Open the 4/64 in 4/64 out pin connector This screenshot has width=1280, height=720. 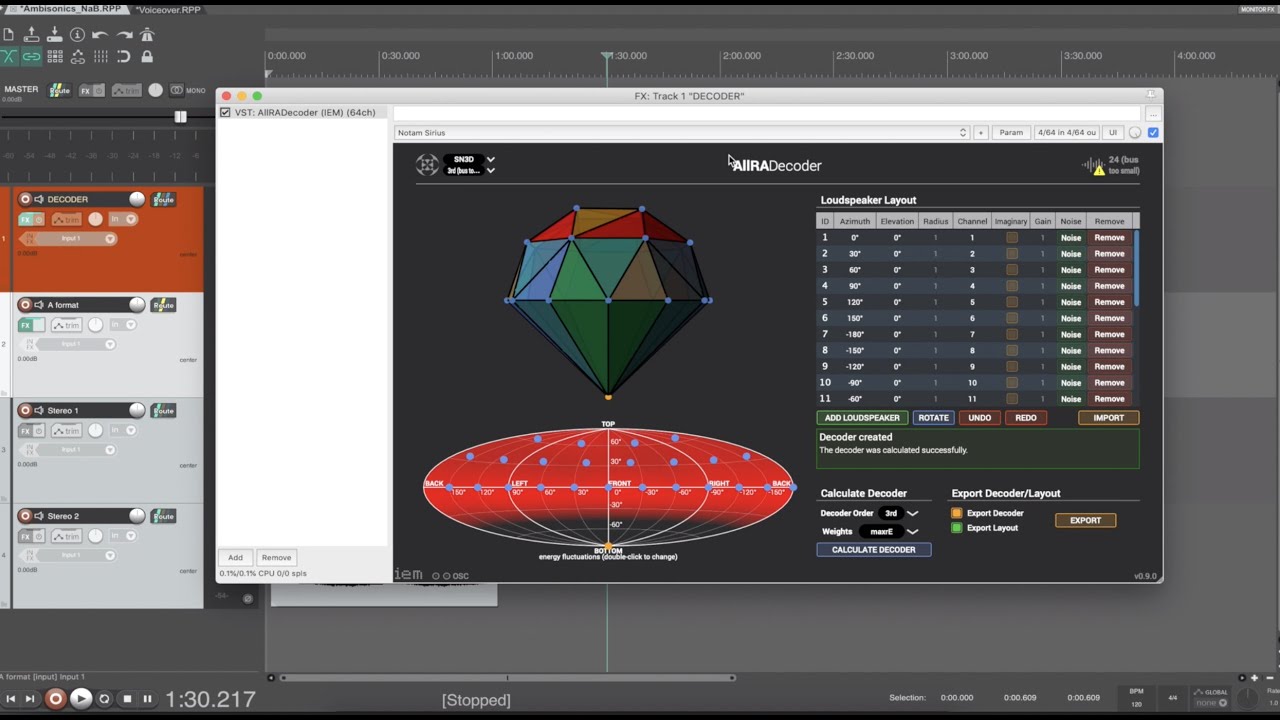click(x=1066, y=132)
